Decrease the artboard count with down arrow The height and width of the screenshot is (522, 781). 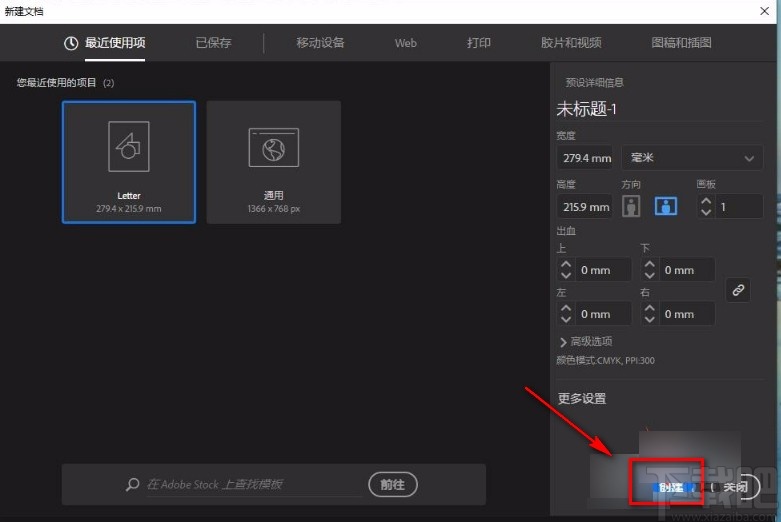pyautogui.click(x=706, y=212)
